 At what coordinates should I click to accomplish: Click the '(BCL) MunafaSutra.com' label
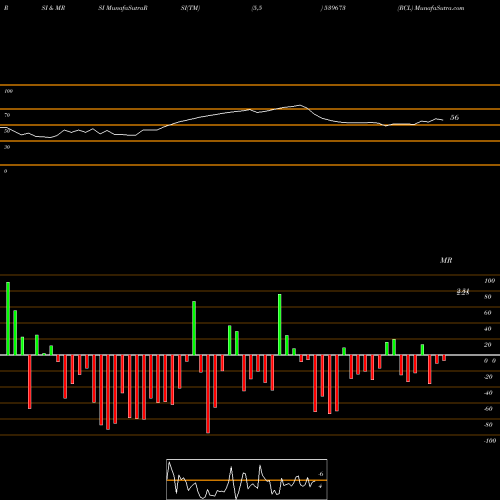431,8
